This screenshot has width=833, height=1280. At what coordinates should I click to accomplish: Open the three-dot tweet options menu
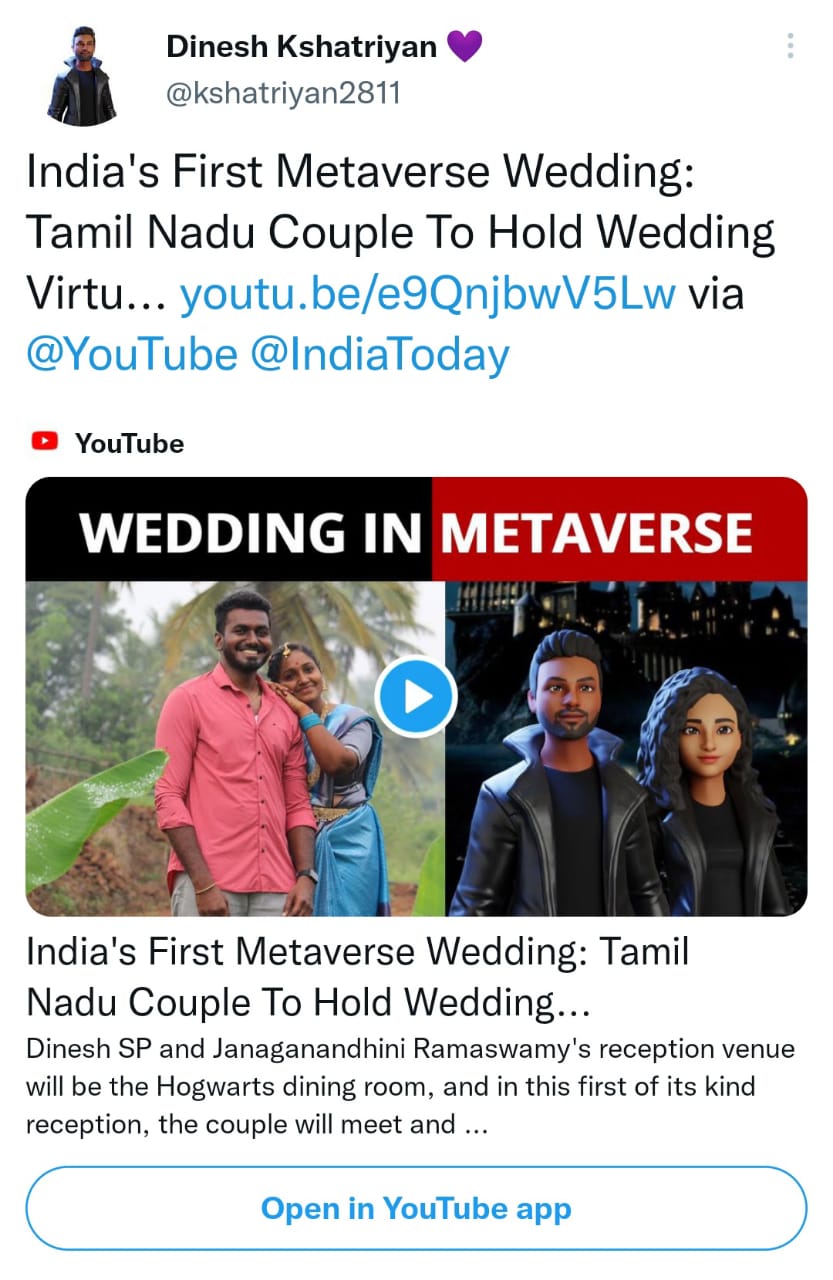(790, 46)
